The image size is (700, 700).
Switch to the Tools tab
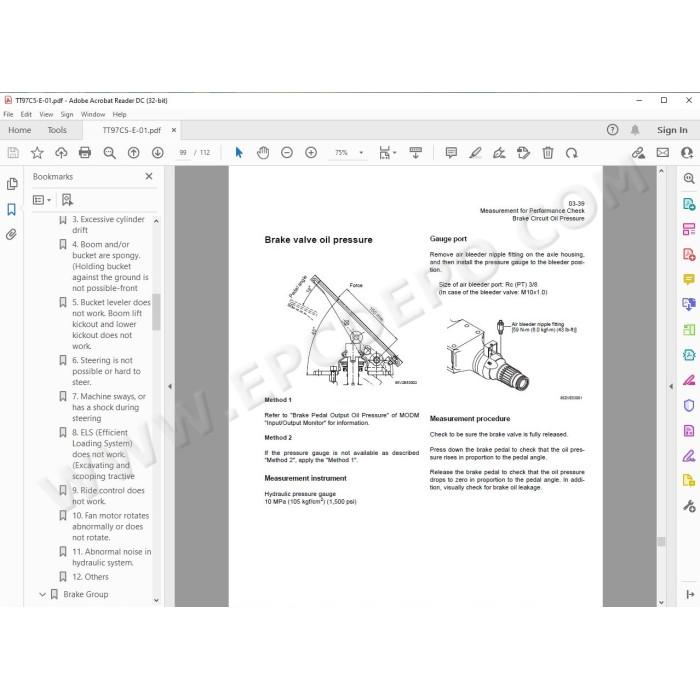click(57, 130)
